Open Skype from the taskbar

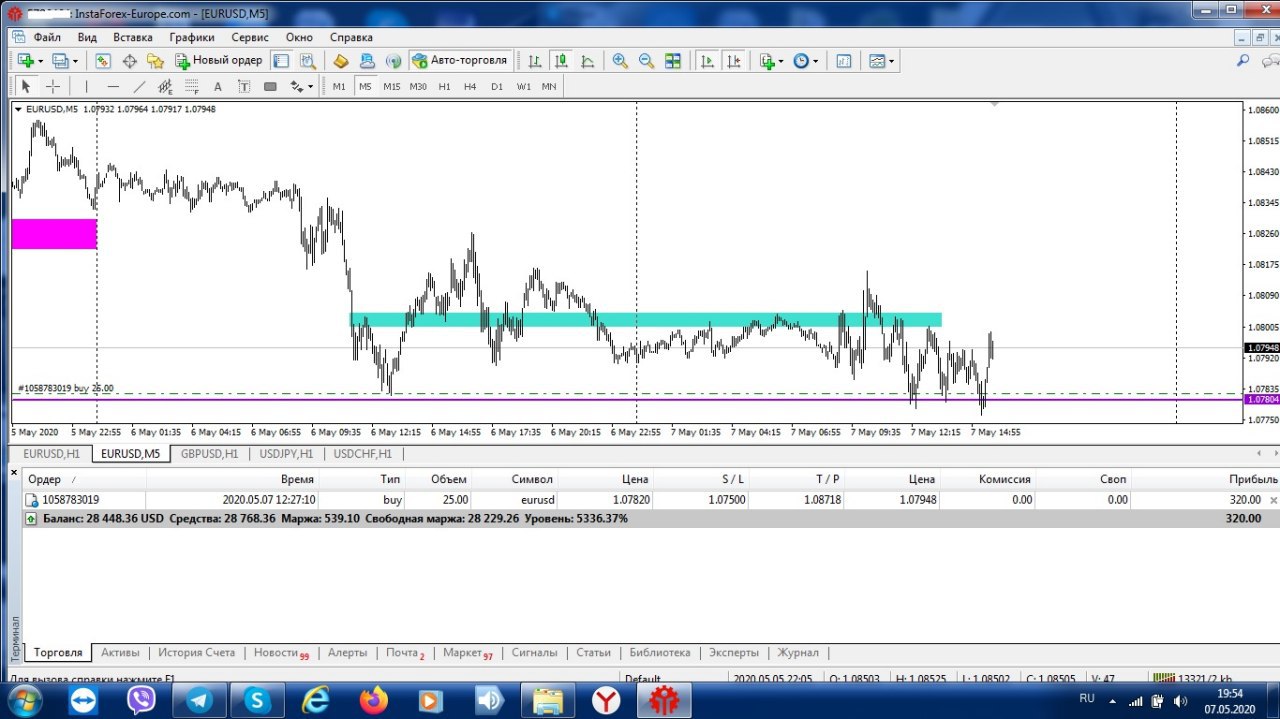pyautogui.click(x=257, y=701)
